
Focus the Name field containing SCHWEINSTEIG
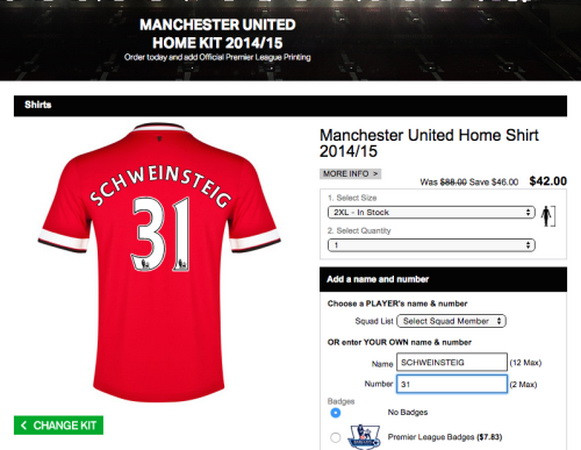452,362
